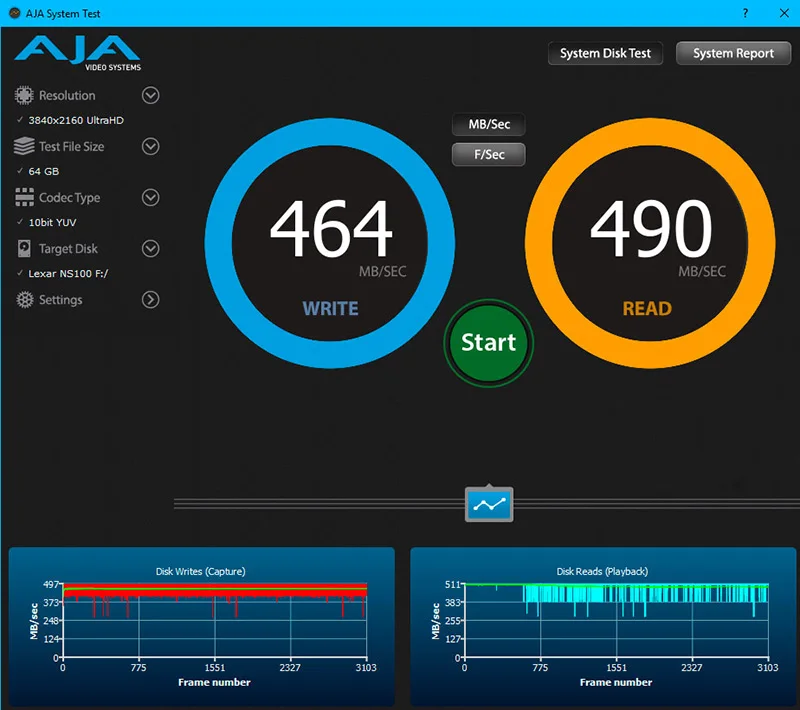The image size is (800, 710).
Task: Toggle the graph view chart icon
Action: pyautogui.click(x=489, y=504)
